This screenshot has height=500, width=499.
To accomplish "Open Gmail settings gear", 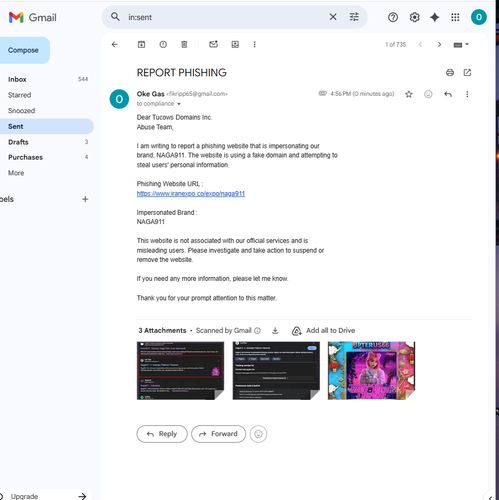I will [414, 17].
